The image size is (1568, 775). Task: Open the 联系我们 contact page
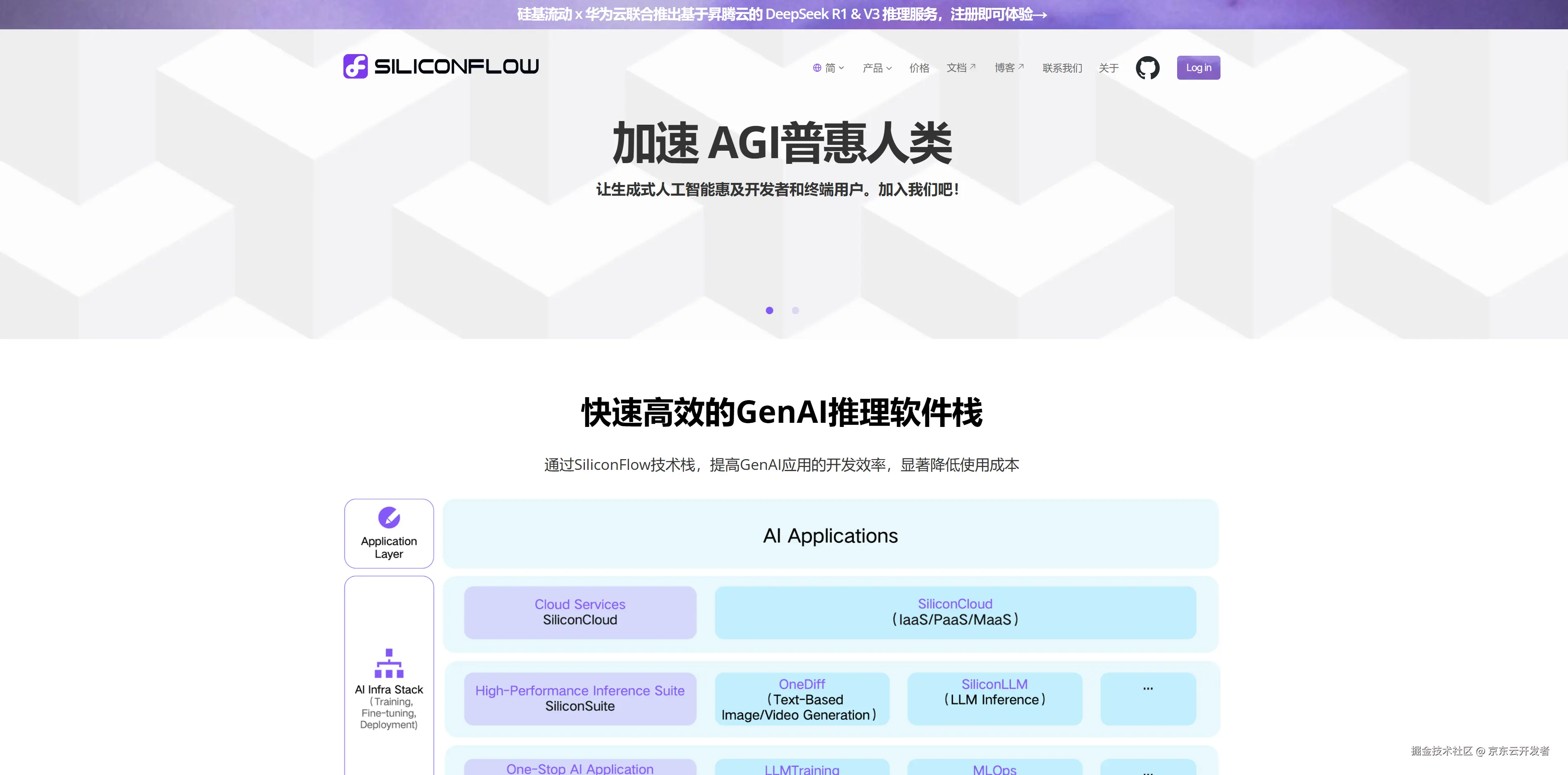[1062, 68]
